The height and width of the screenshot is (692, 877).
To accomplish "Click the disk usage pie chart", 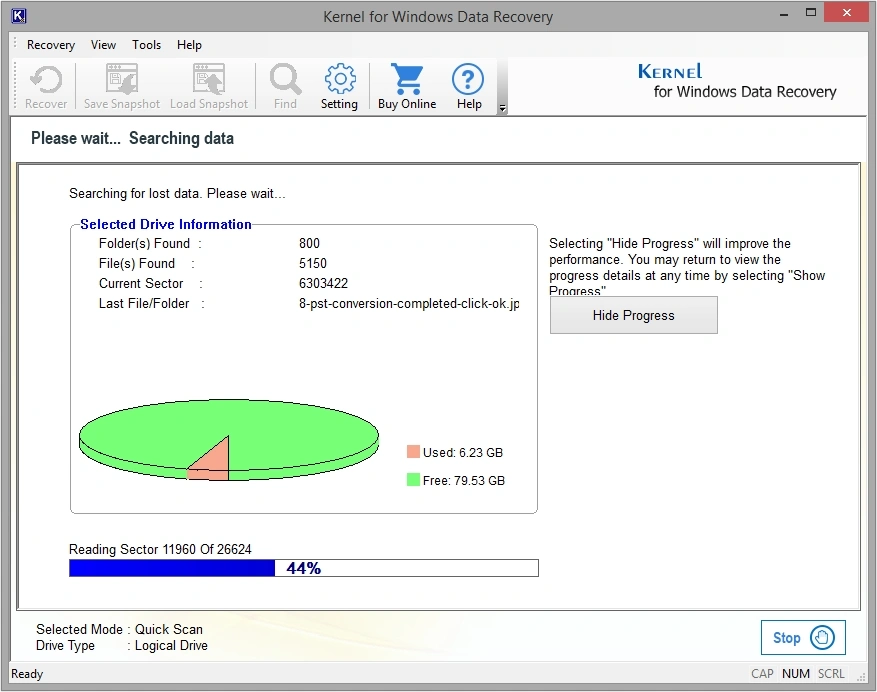I will pyautogui.click(x=229, y=440).
